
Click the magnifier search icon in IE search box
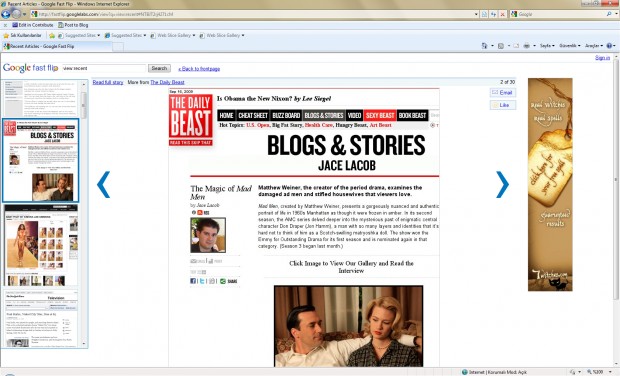pos(609,14)
